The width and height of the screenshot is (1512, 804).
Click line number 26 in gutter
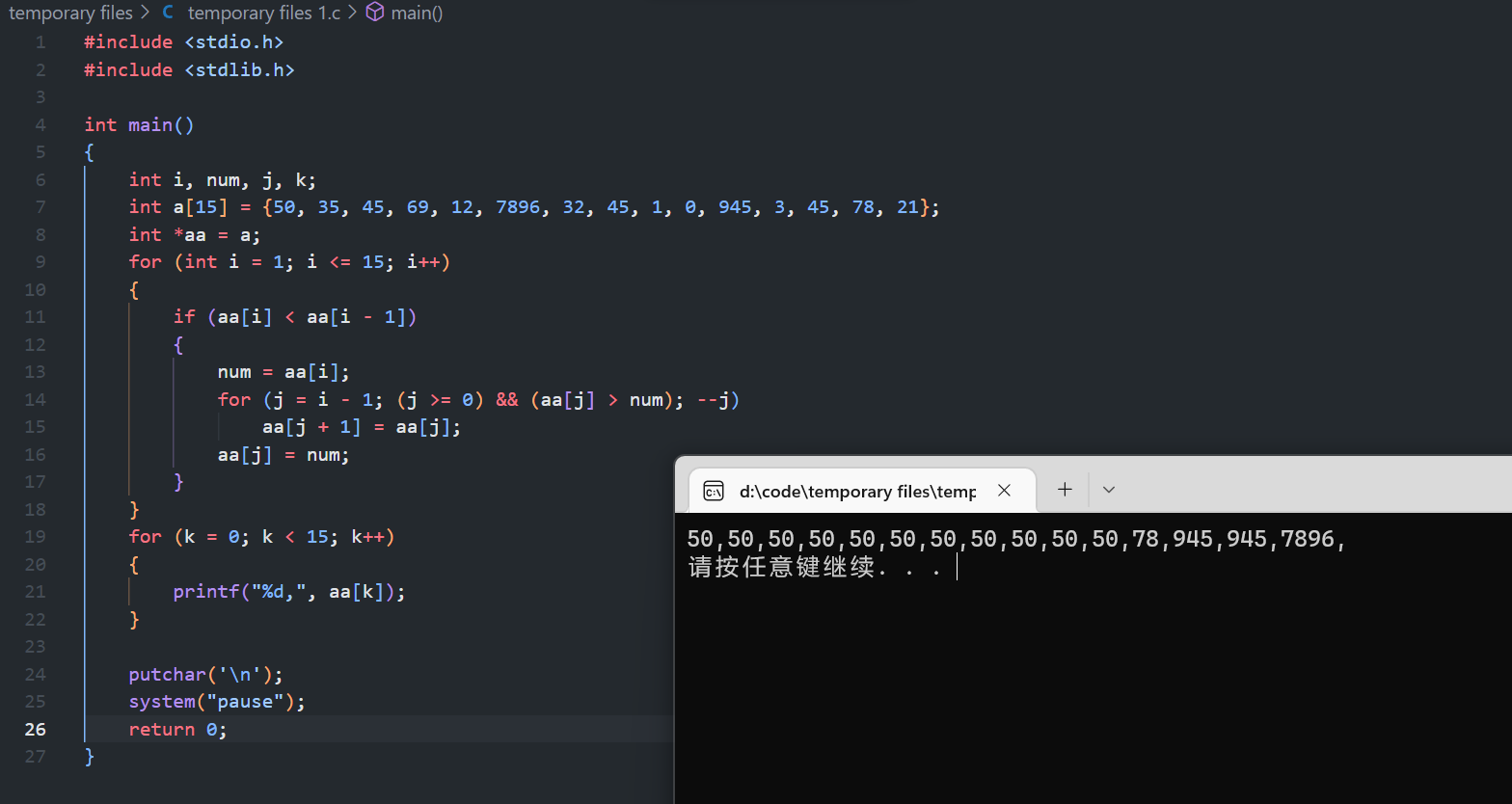coord(35,729)
